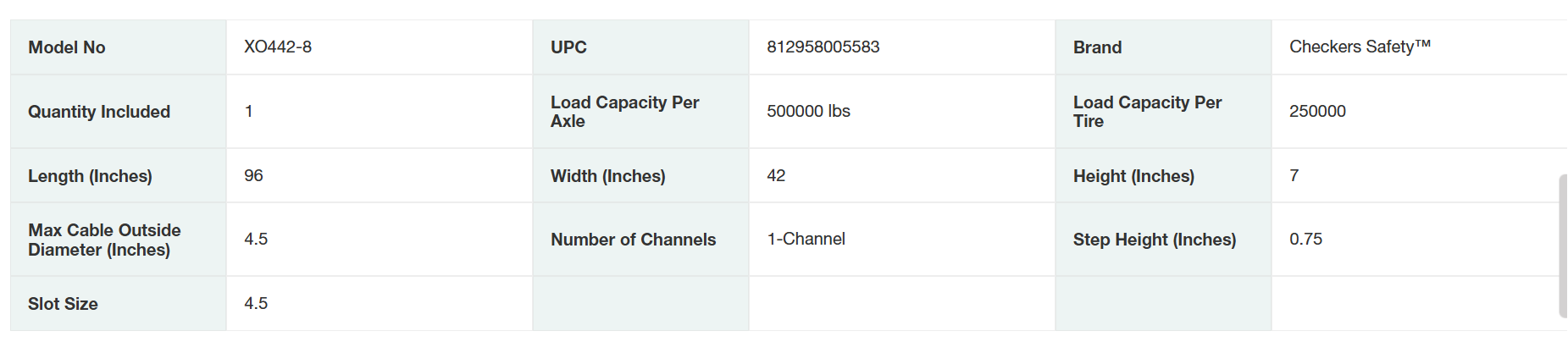
Task: Click the Brand label cell
Action: pos(1097,47)
